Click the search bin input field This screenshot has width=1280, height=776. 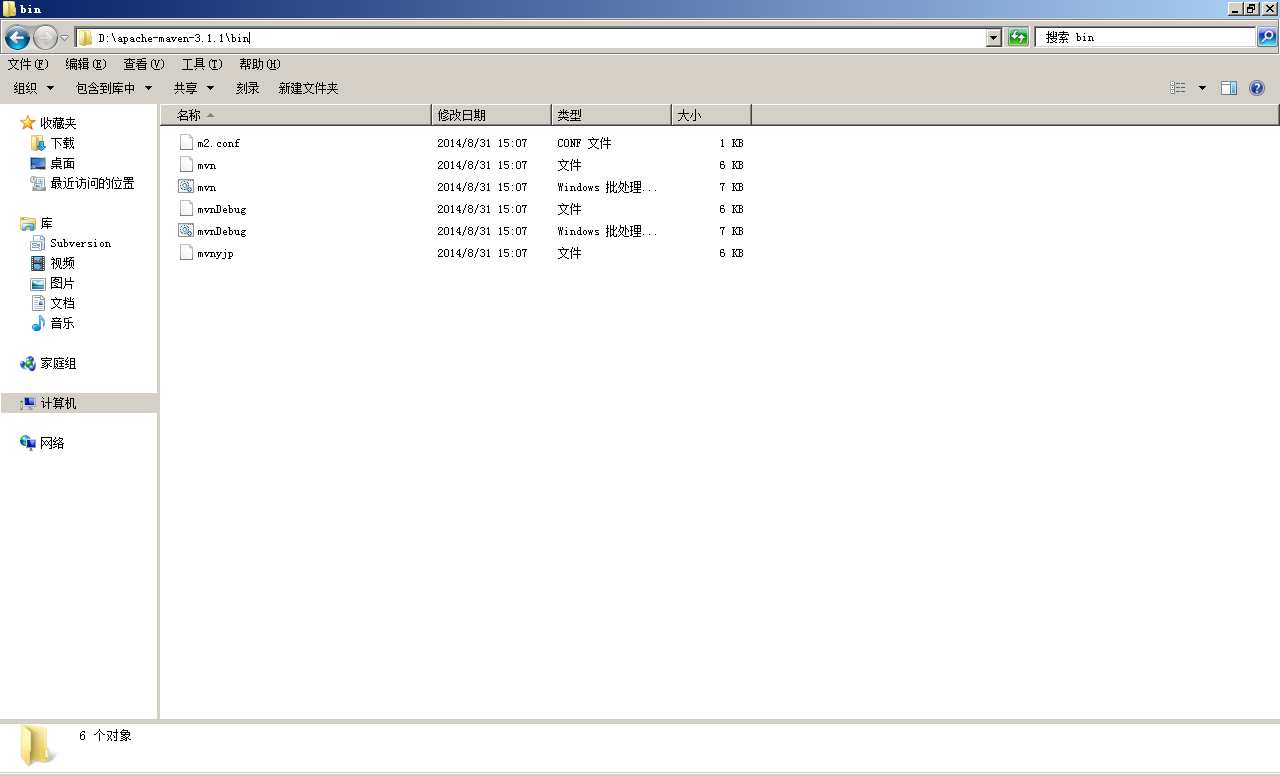(1146, 38)
